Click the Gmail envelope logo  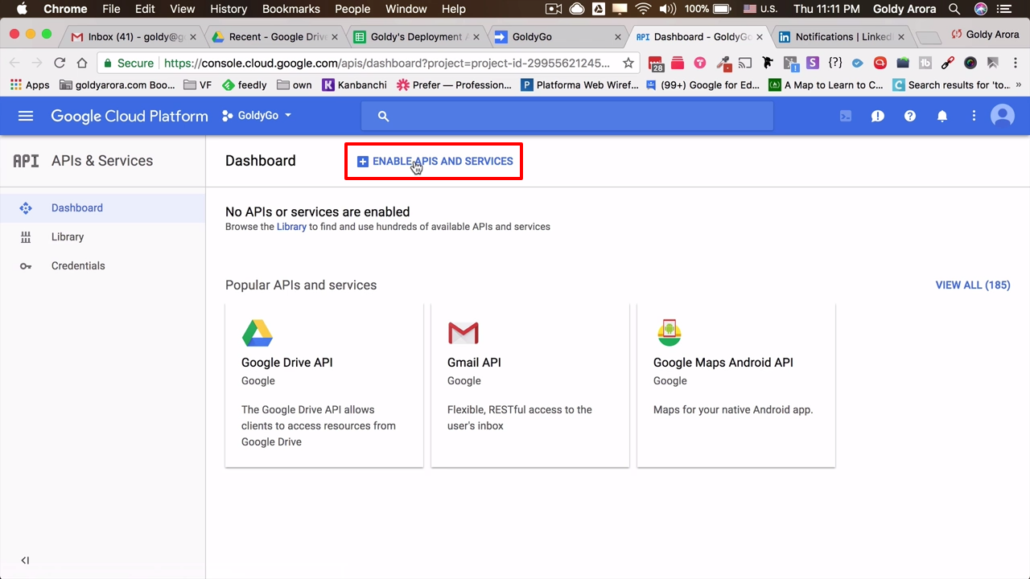point(463,333)
